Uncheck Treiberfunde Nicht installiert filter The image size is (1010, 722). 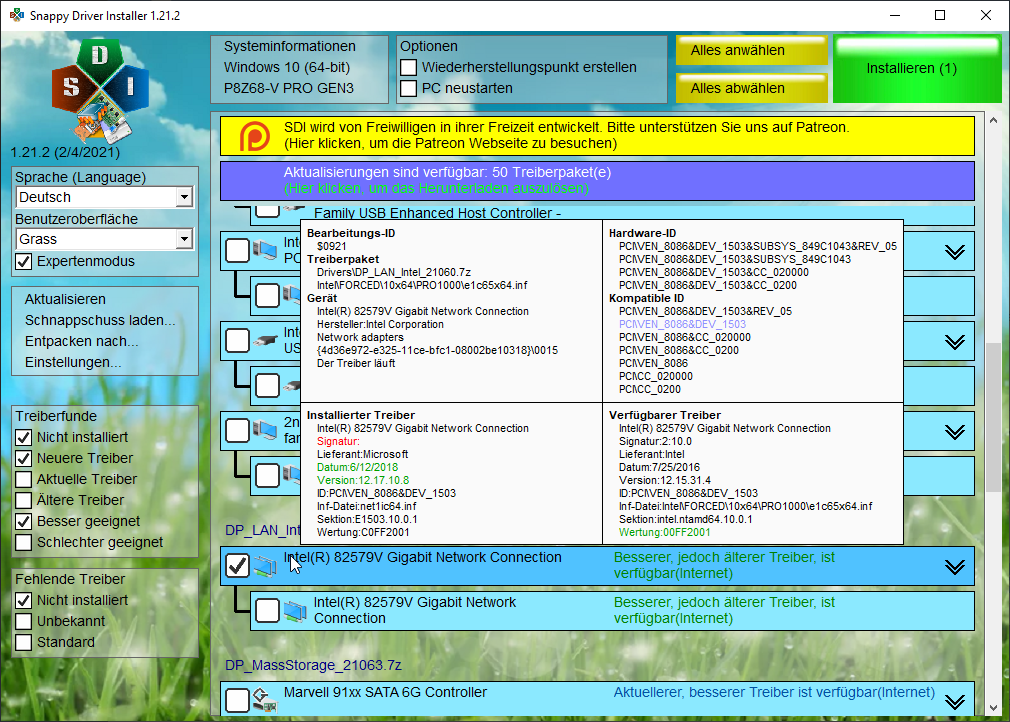click(24, 437)
